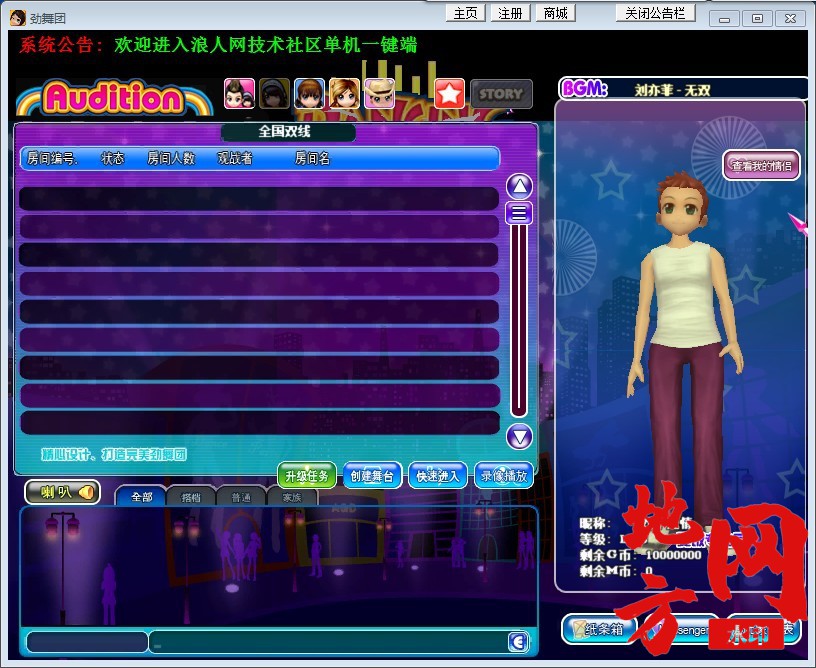Click the room list vertical scrollbar track
This screenshot has height=668, width=816.
pyautogui.click(x=519, y=320)
